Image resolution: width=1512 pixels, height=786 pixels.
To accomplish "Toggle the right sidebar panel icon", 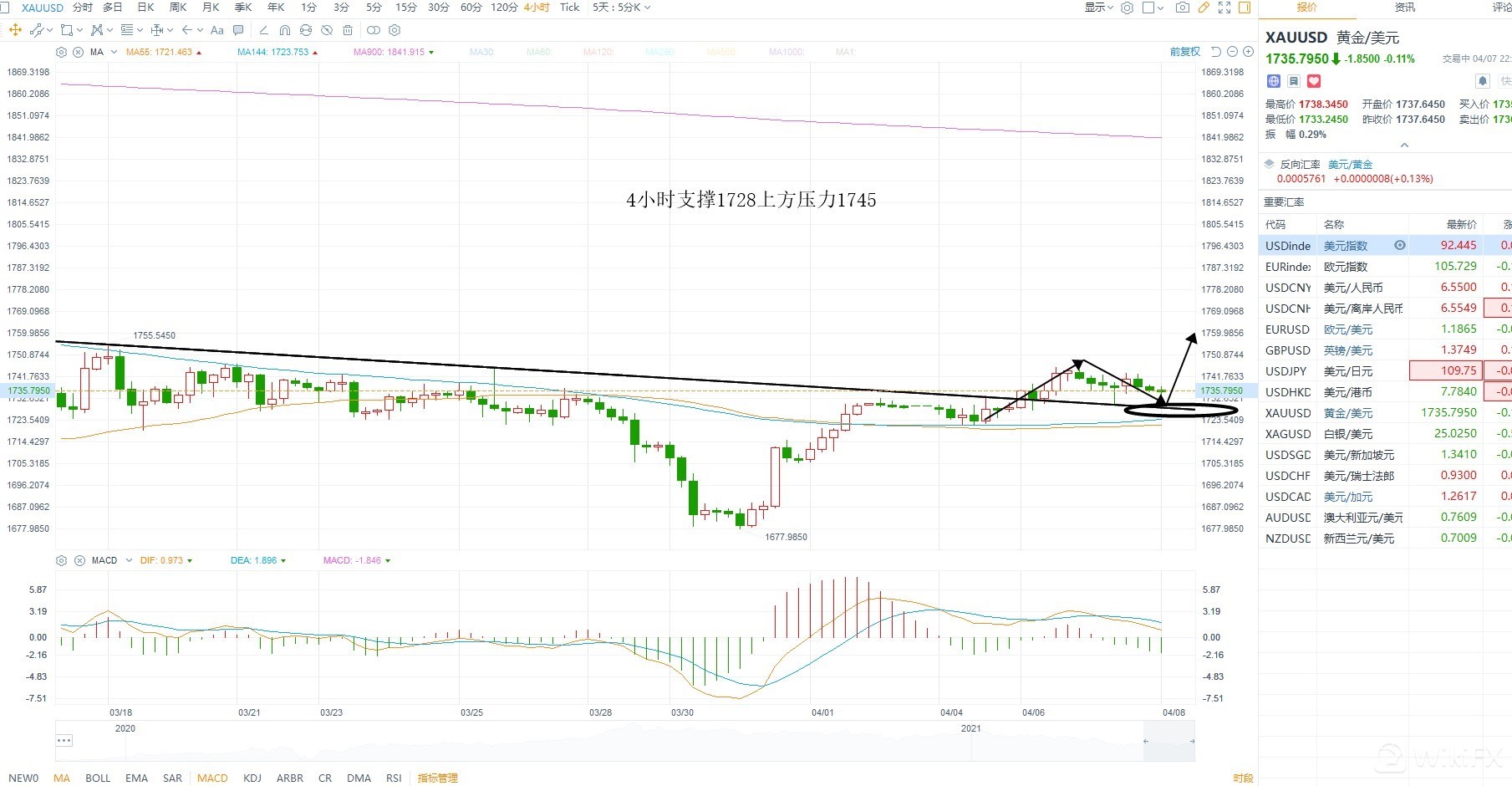I will click(1245, 8).
